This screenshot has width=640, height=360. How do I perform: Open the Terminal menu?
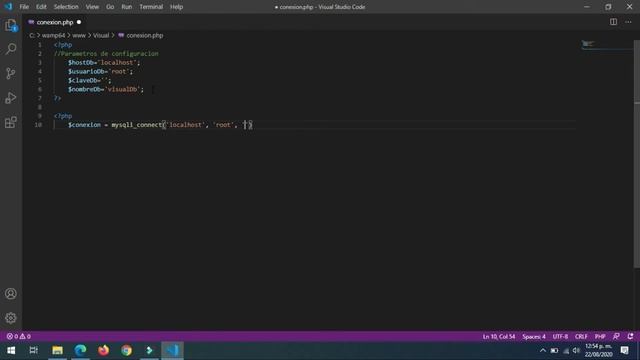coord(151,7)
